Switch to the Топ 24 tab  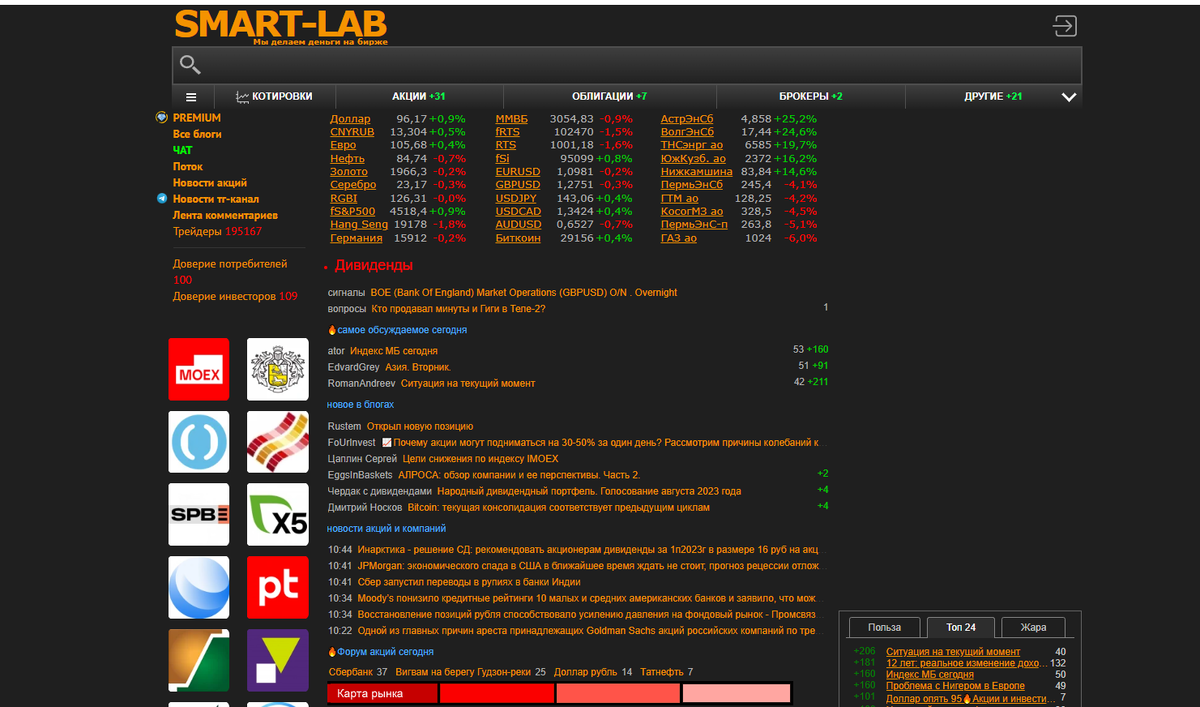click(960, 627)
